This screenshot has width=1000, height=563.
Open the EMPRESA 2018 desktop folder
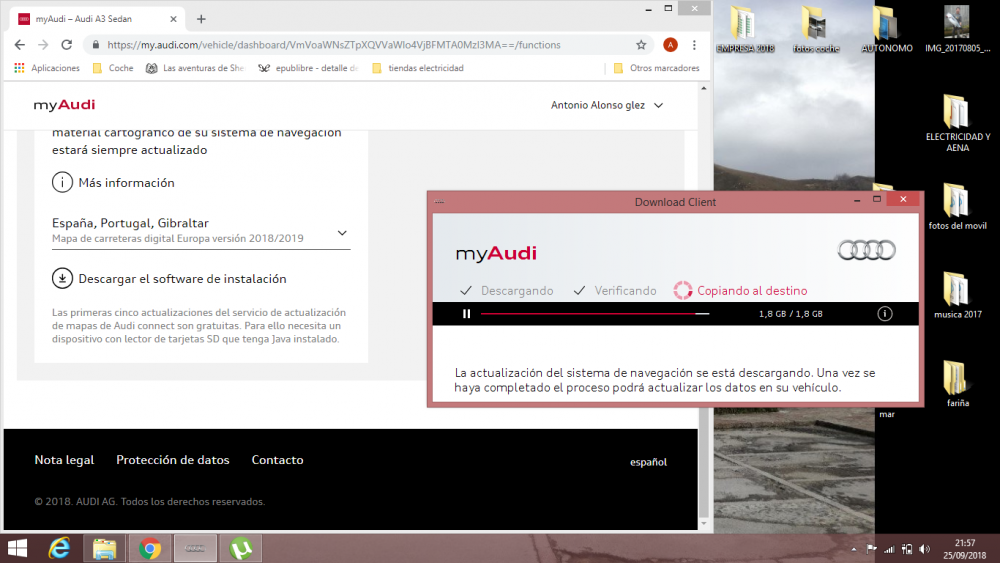click(744, 29)
